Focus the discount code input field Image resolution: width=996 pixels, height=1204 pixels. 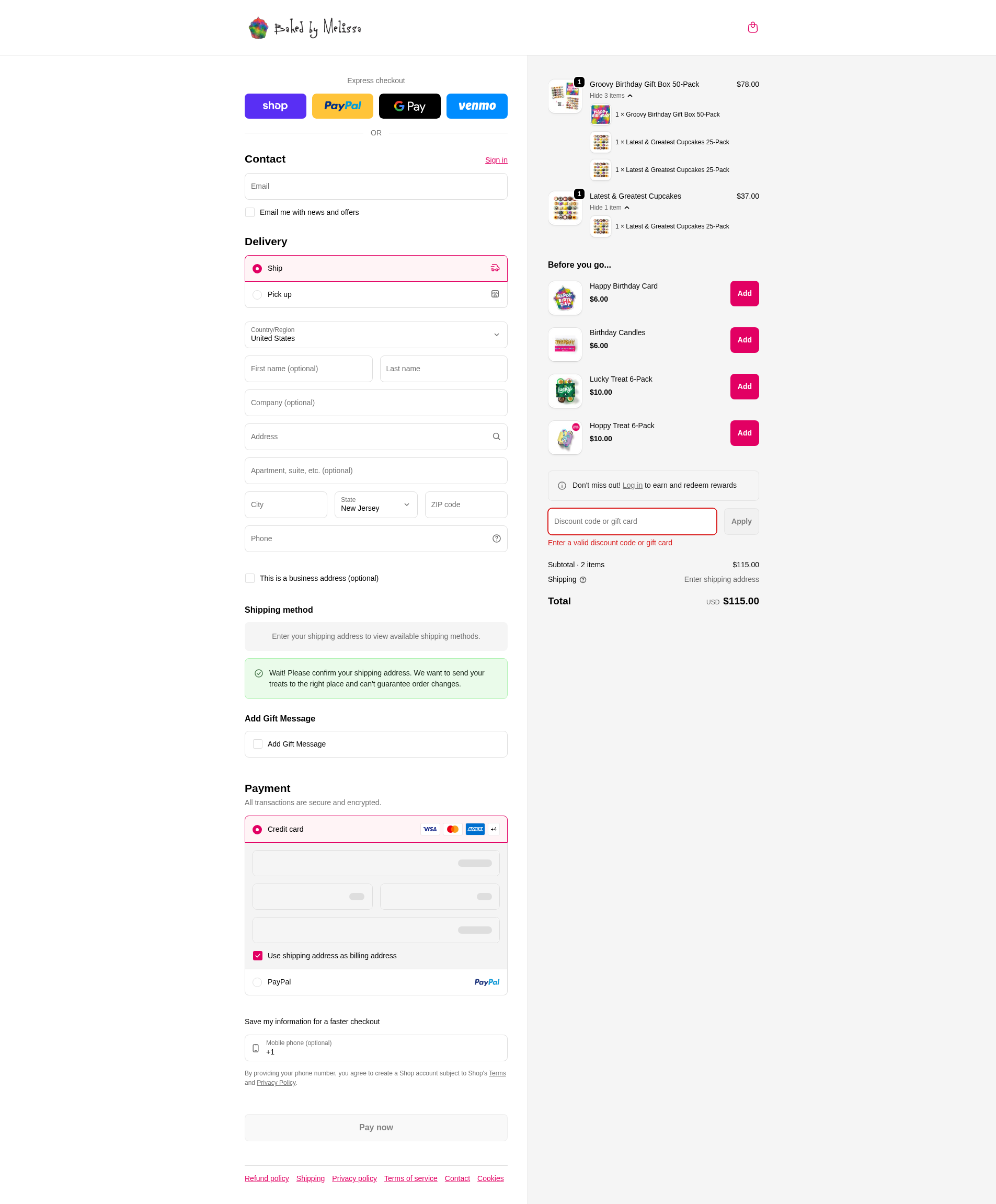(x=632, y=521)
